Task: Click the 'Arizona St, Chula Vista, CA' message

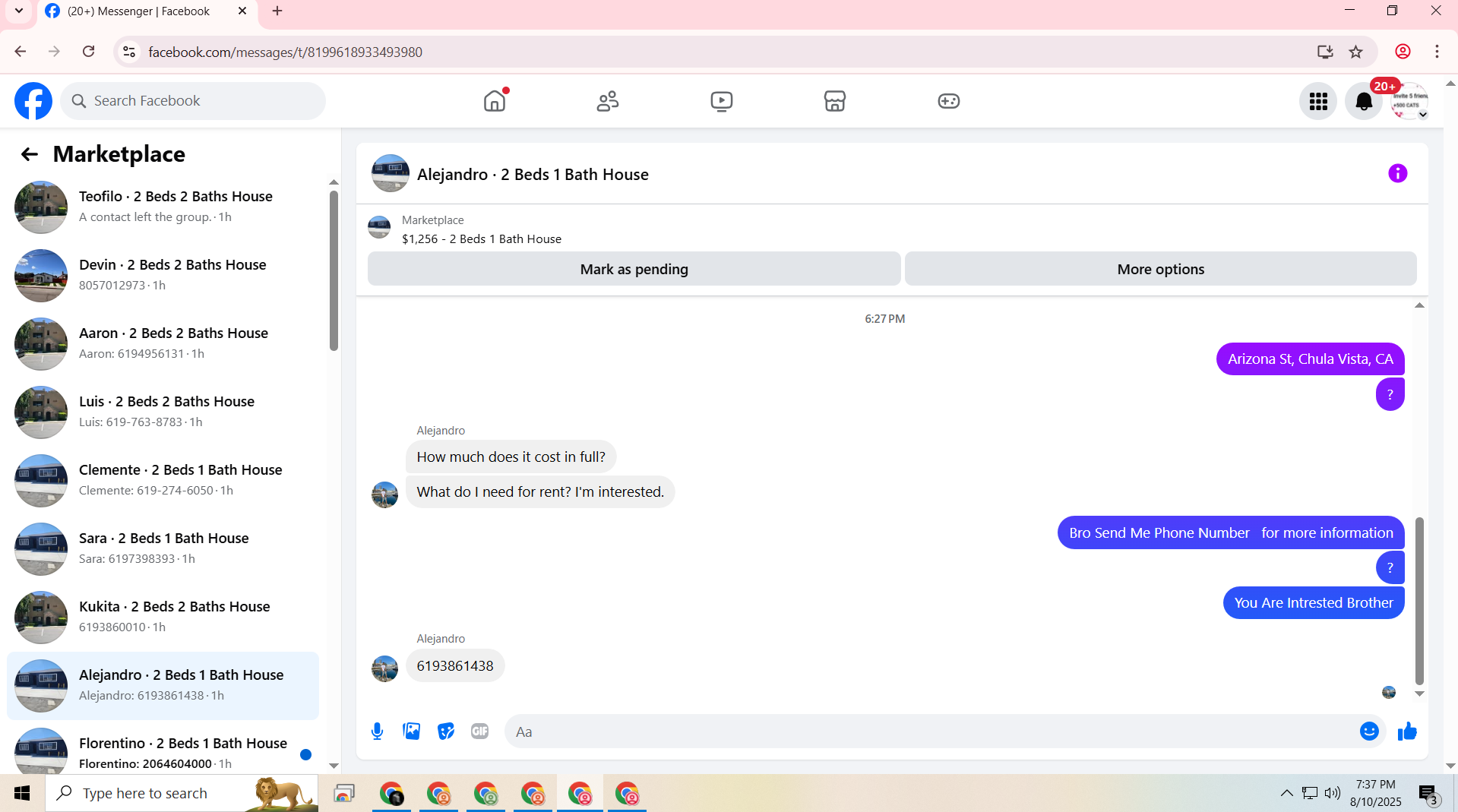Action: tap(1311, 359)
